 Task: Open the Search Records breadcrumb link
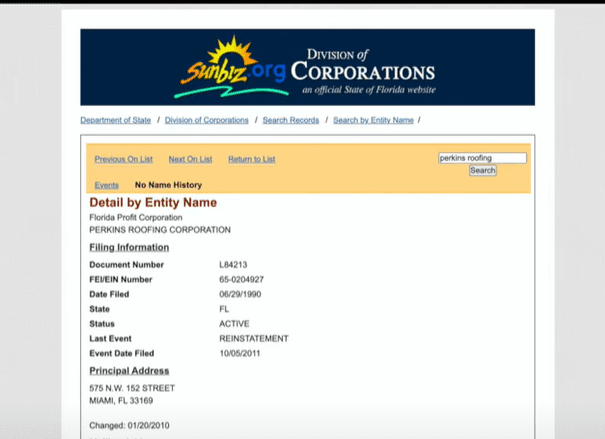[290, 120]
